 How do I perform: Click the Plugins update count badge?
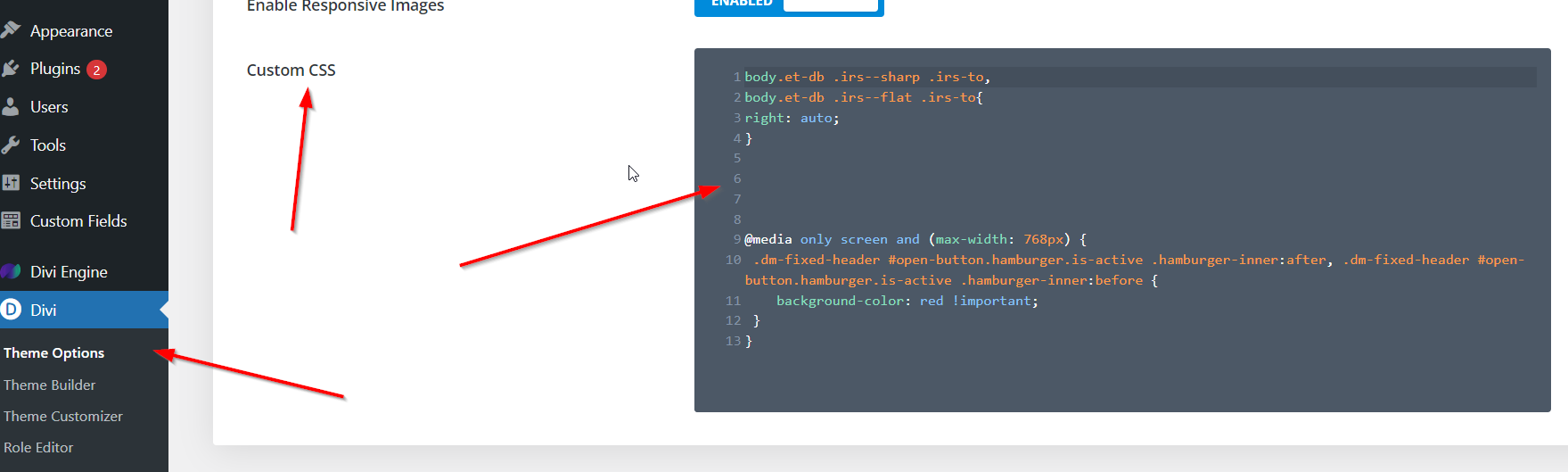pyautogui.click(x=96, y=70)
